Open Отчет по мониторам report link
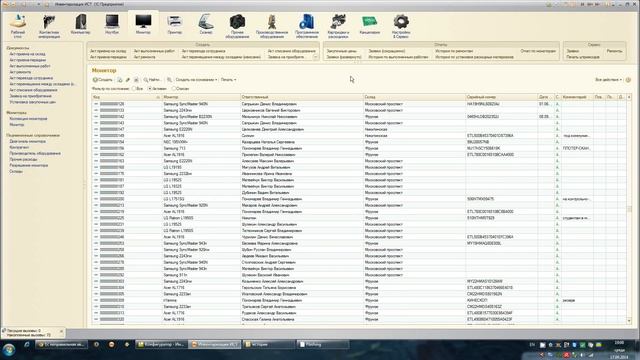 click(x=538, y=51)
